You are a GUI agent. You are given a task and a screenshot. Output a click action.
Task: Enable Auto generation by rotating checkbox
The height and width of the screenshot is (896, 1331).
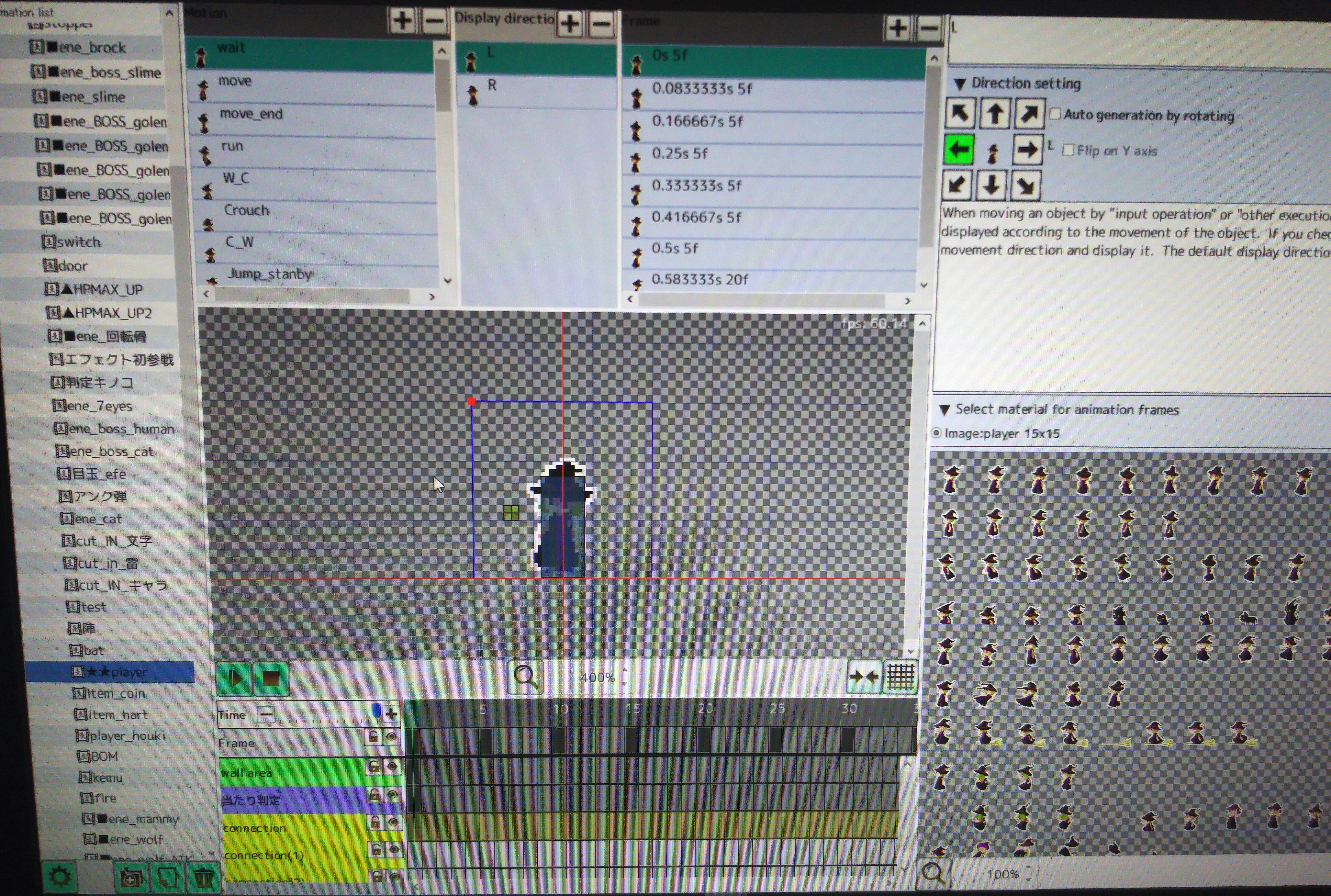(1055, 114)
